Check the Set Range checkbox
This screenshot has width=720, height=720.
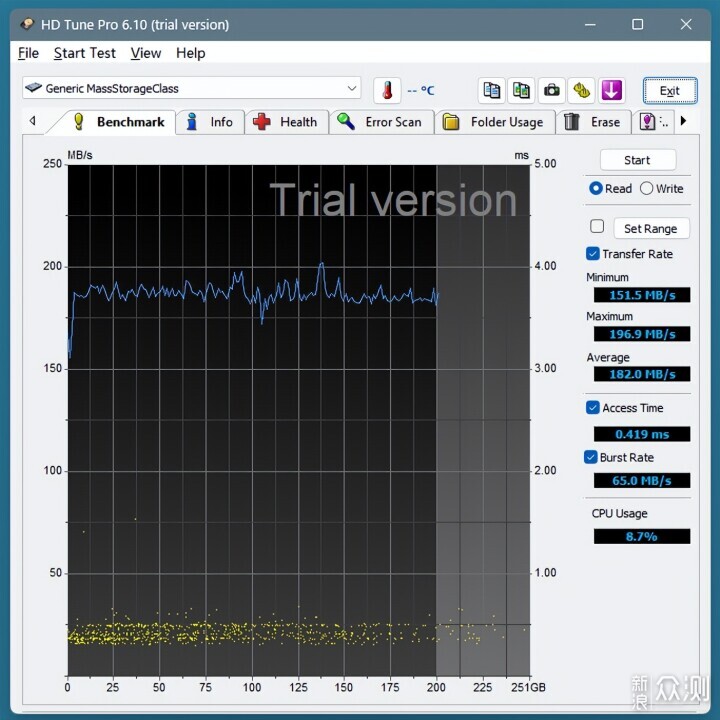597,226
